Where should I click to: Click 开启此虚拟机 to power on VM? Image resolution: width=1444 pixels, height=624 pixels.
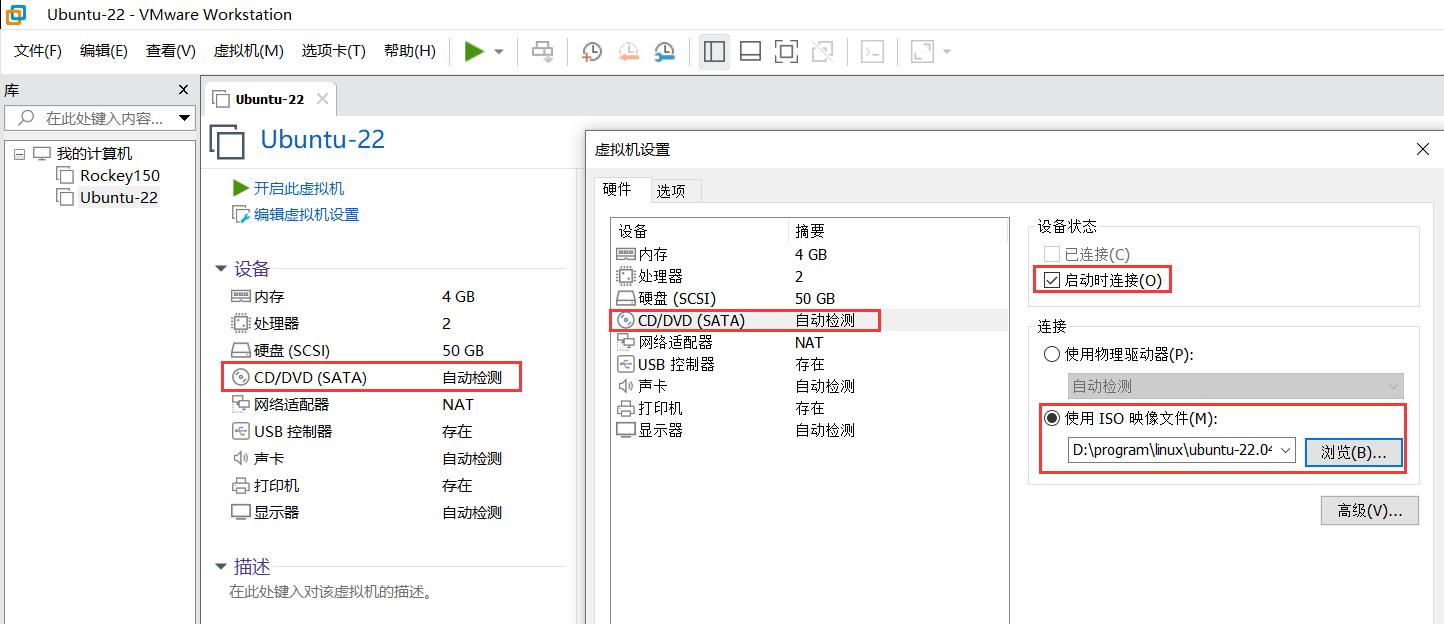299,188
